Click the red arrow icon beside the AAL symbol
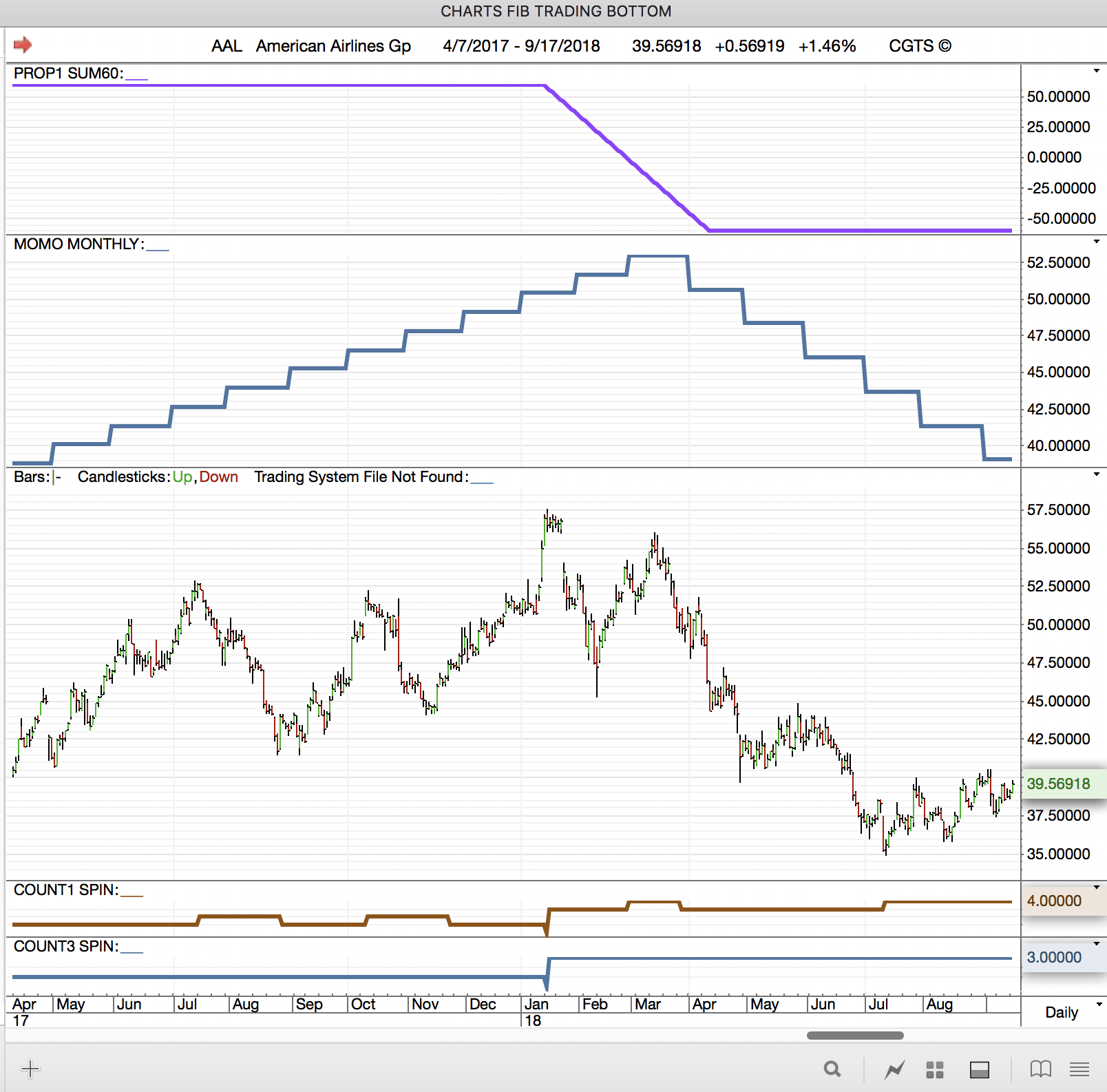Screen dimensions: 1107x1092 pos(23,45)
